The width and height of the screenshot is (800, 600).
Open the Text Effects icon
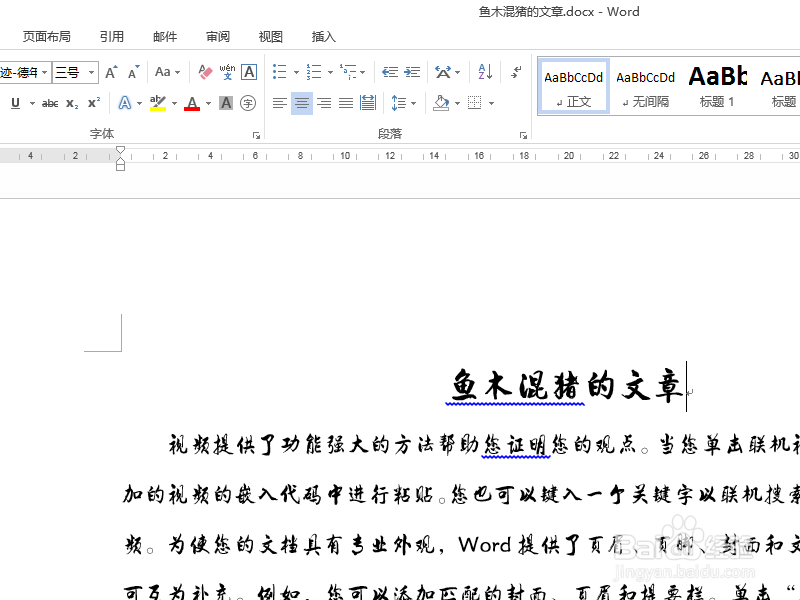point(125,103)
